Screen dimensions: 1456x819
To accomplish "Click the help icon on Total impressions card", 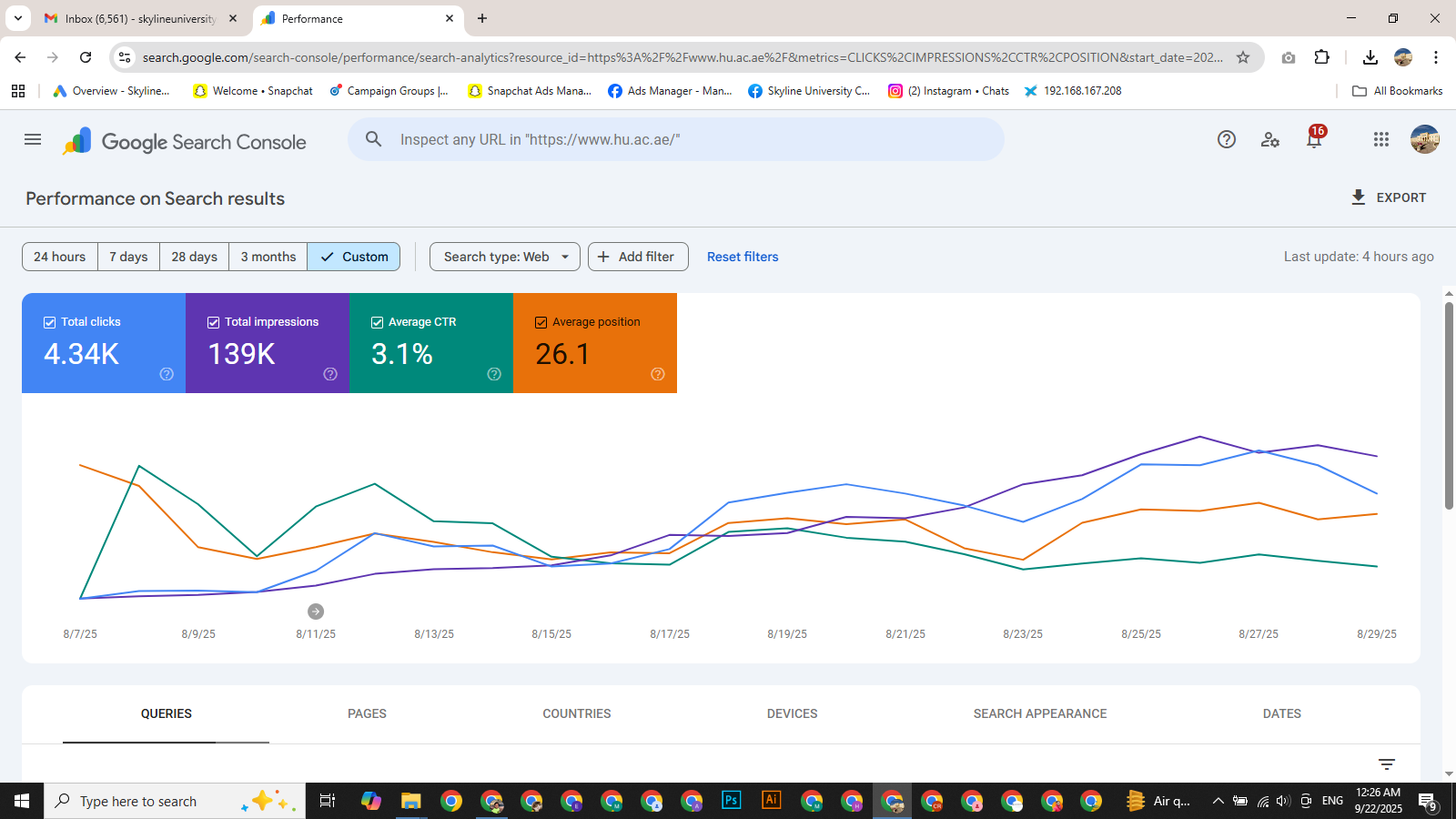I will (330, 374).
